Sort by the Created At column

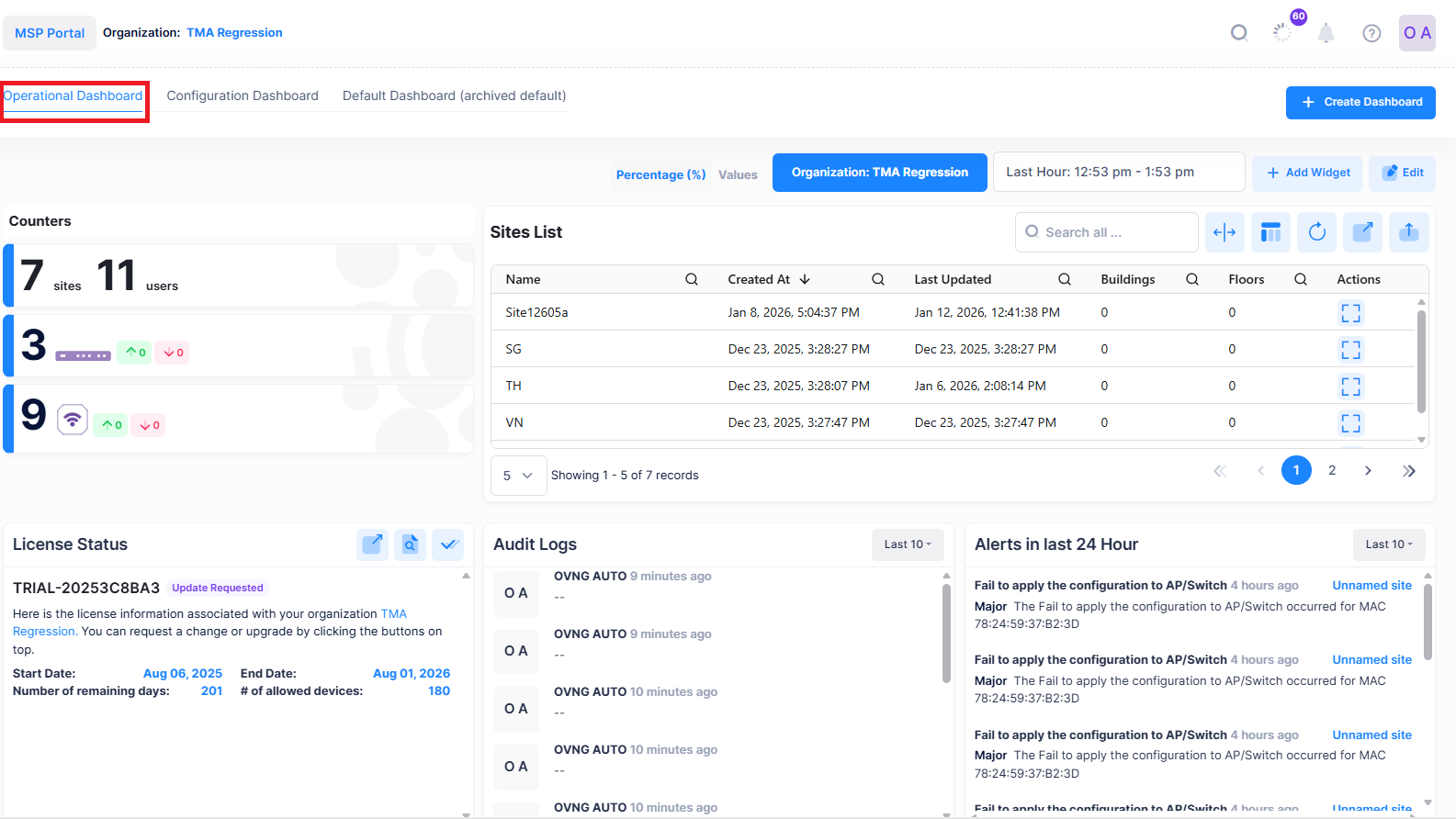(x=759, y=279)
